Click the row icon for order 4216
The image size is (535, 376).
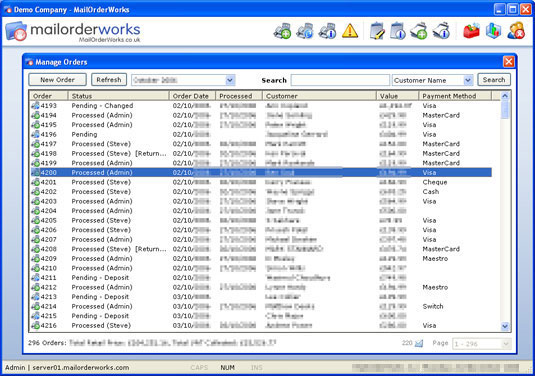point(35,326)
